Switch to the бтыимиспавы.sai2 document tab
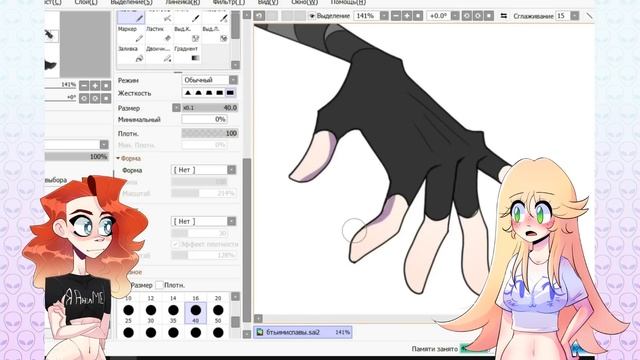 (303, 332)
